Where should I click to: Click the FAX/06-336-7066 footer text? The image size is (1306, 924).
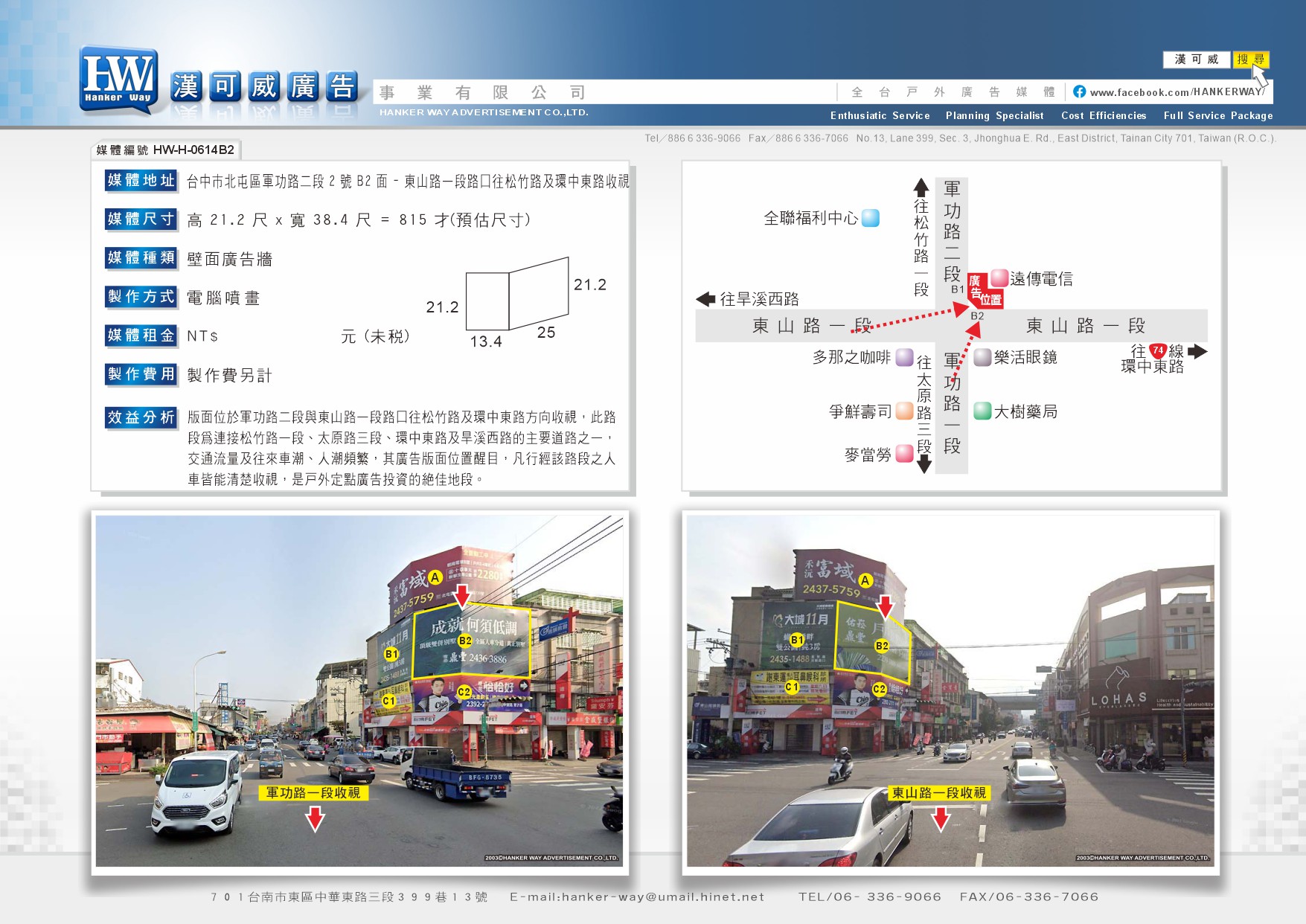[x=1029, y=897]
